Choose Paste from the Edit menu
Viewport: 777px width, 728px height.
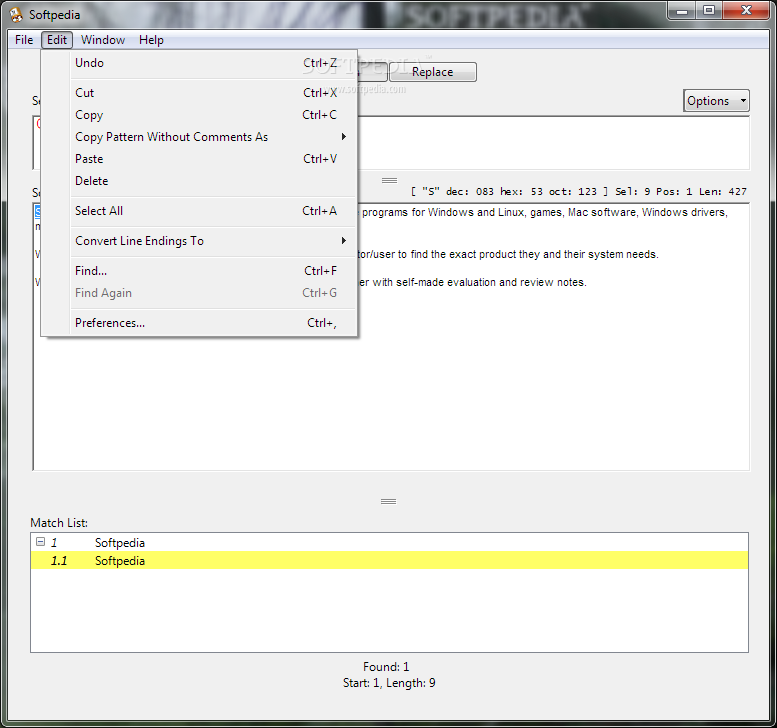point(213,159)
